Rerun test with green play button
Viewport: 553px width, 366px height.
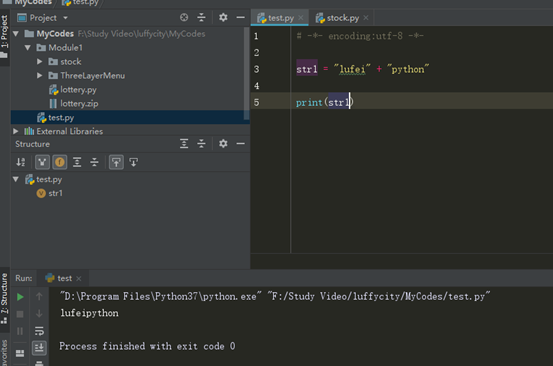pyautogui.click(x=20, y=297)
